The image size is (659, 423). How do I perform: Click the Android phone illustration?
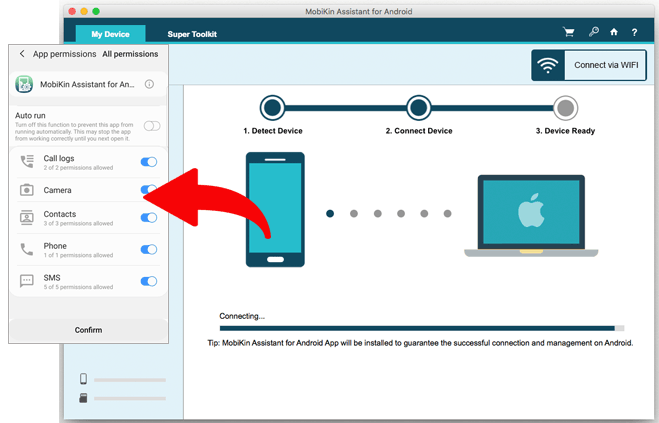point(275,209)
